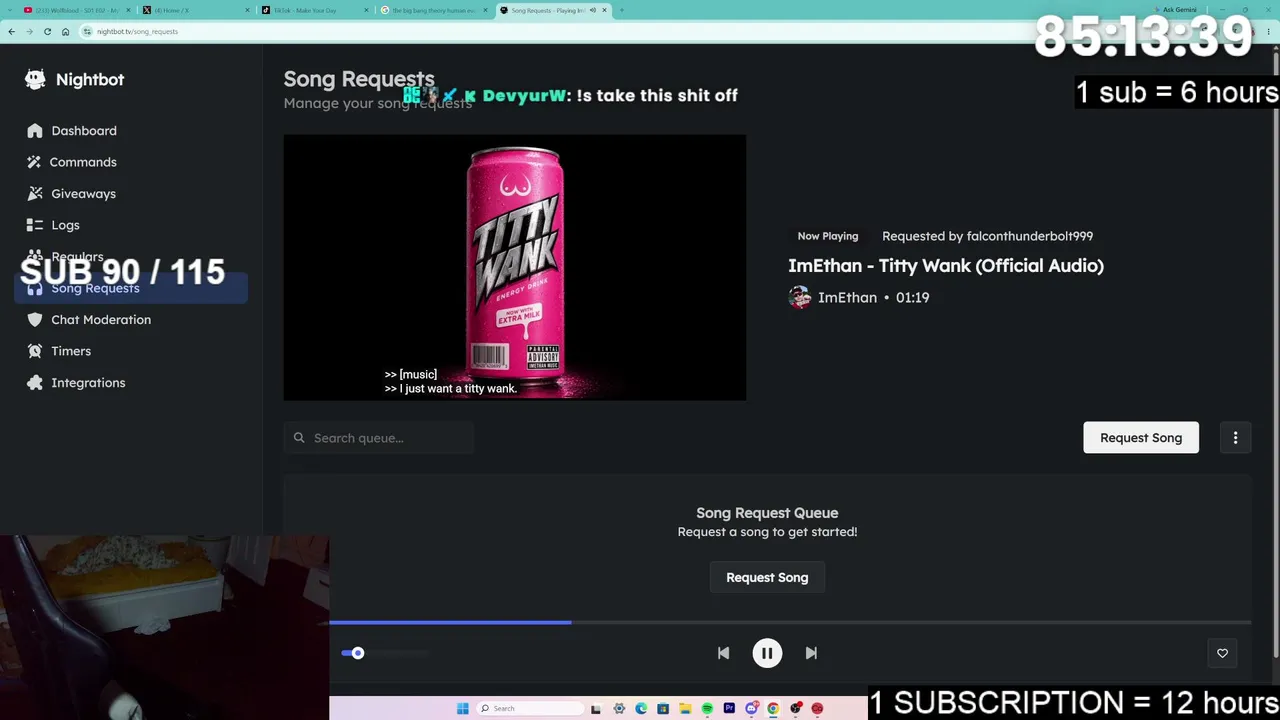Click the song title ImEthan - Titty Wank
Image resolution: width=1280 pixels, height=720 pixels.
[946, 266]
